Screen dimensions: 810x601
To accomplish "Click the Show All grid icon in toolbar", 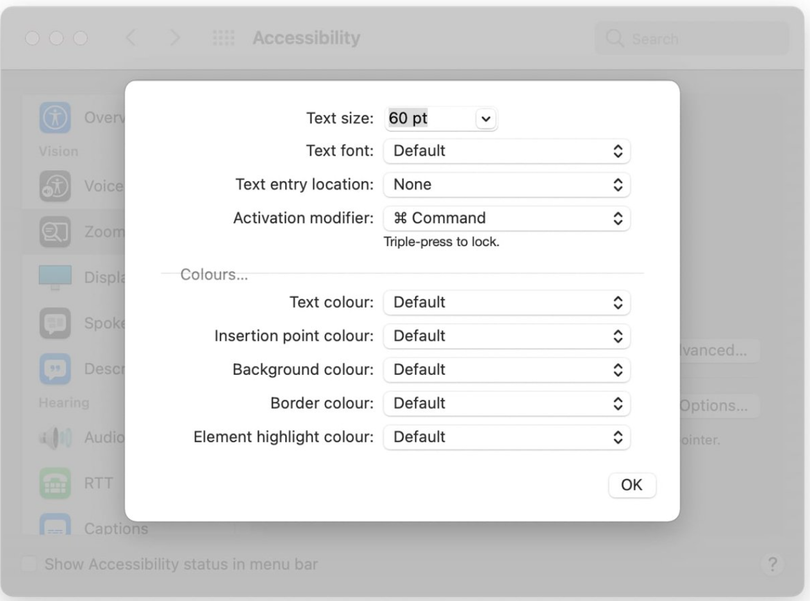I will (222, 37).
